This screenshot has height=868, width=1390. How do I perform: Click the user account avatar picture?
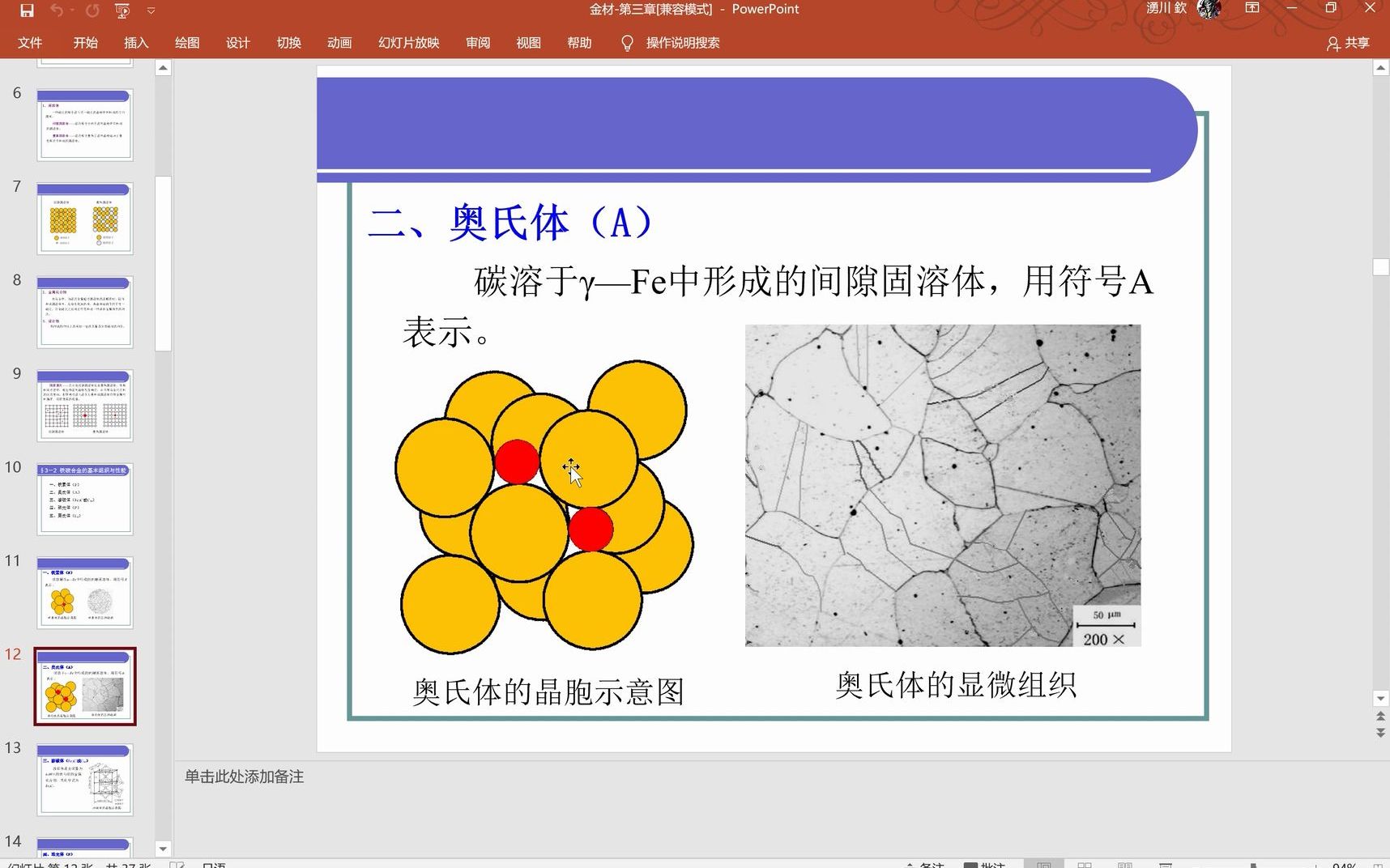[1209, 9]
